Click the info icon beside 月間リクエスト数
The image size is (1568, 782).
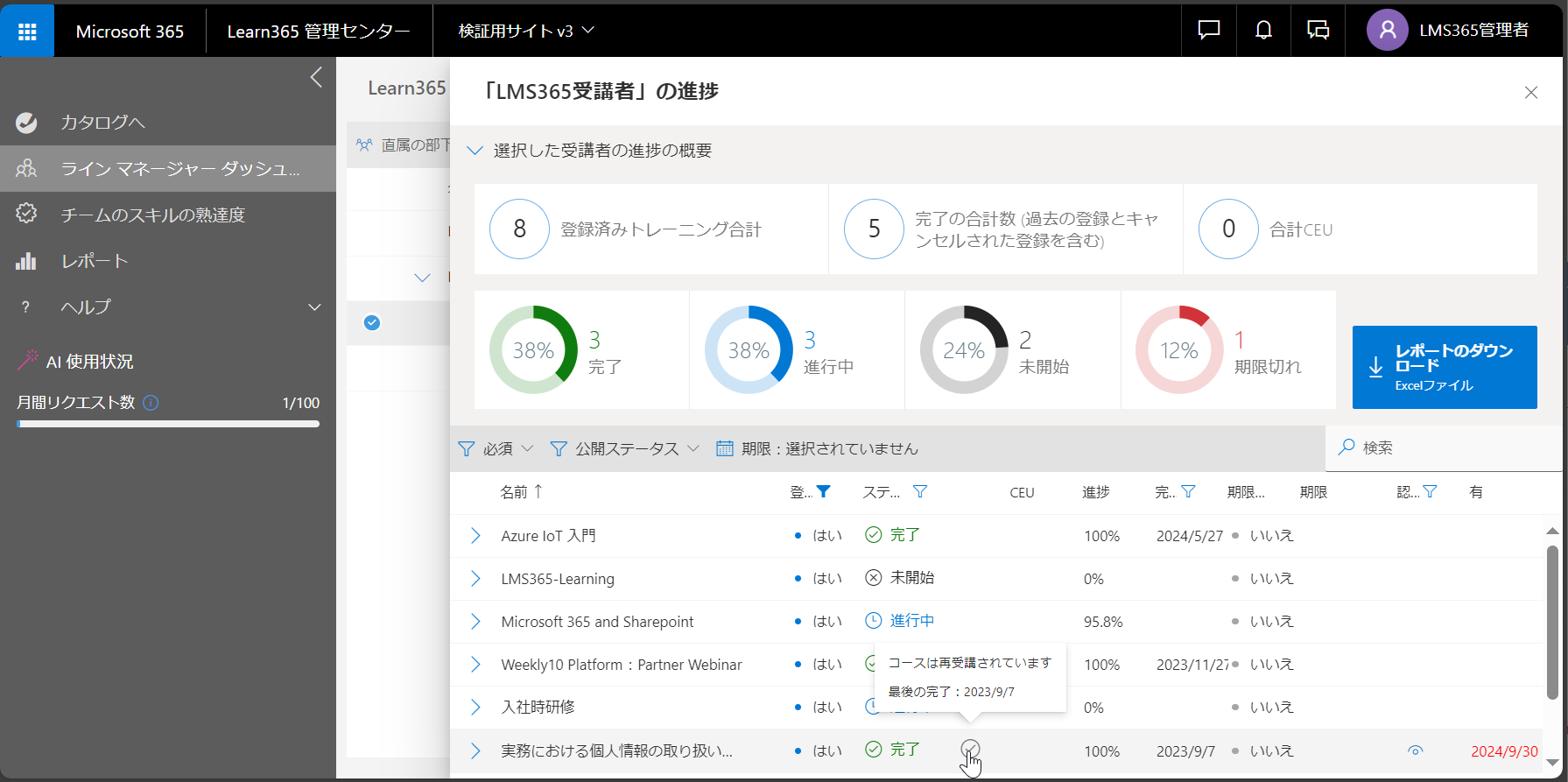(151, 403)
